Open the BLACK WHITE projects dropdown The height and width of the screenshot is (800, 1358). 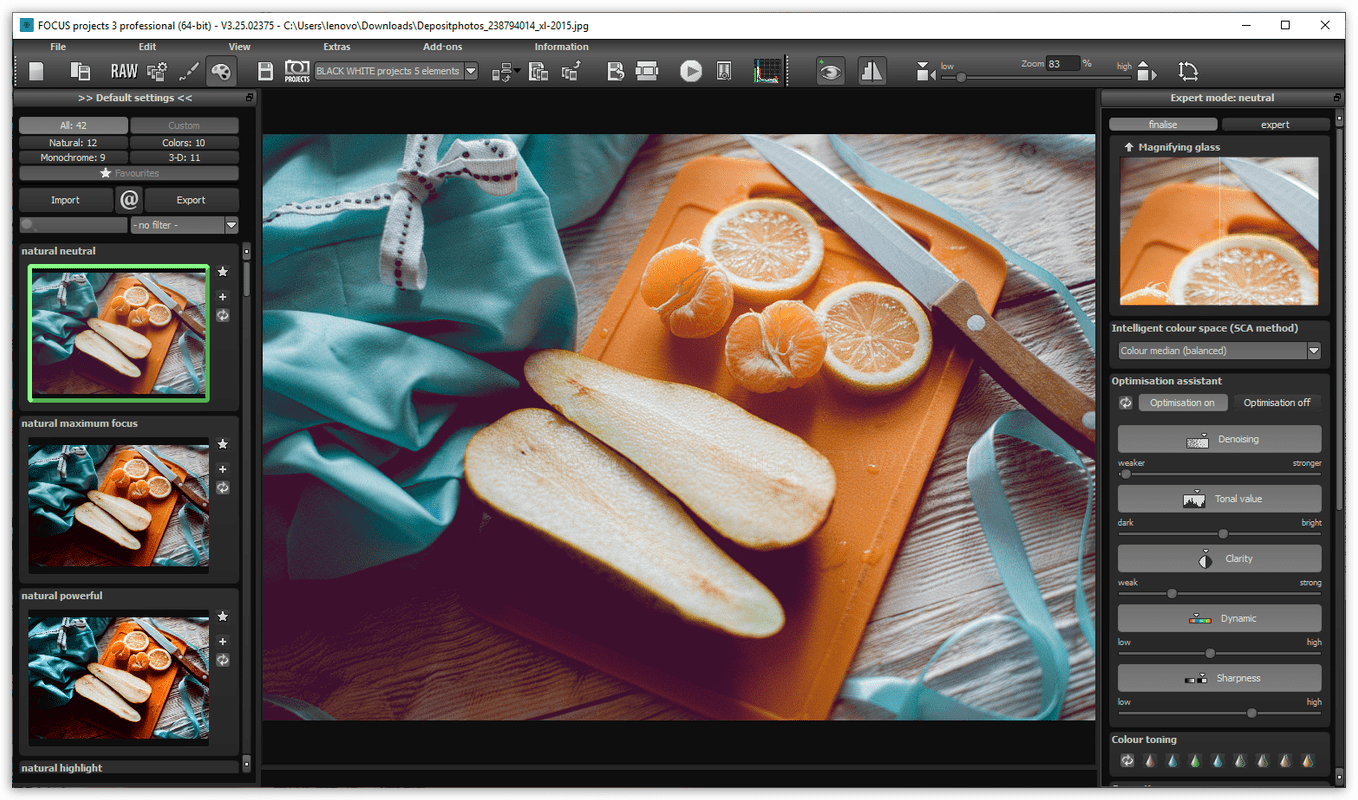coord(396,71)
